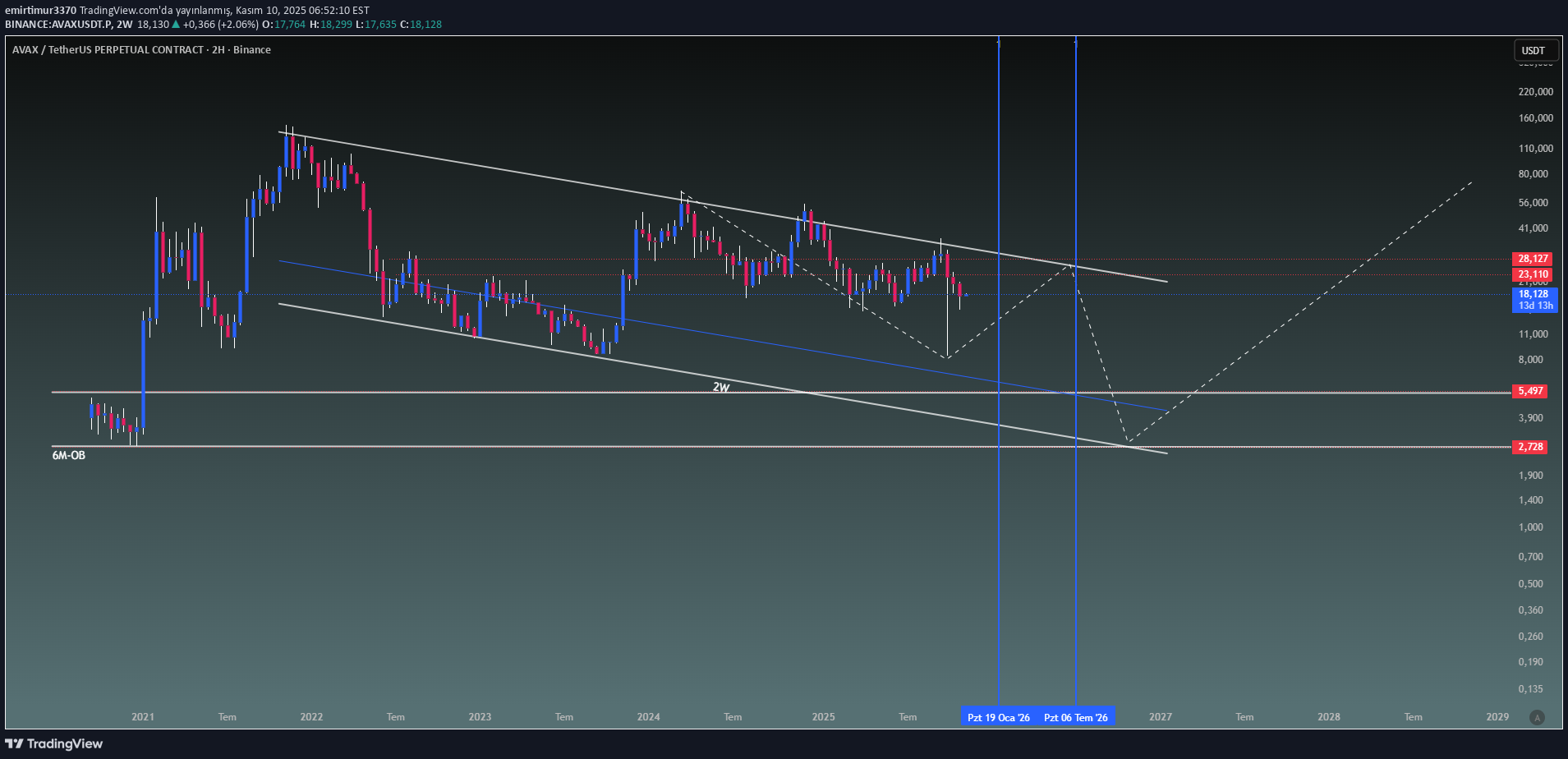Click 2021 on the time axis
Image resolution: width=1568 pixels, height=759 pixels.
tap(143, 717)
